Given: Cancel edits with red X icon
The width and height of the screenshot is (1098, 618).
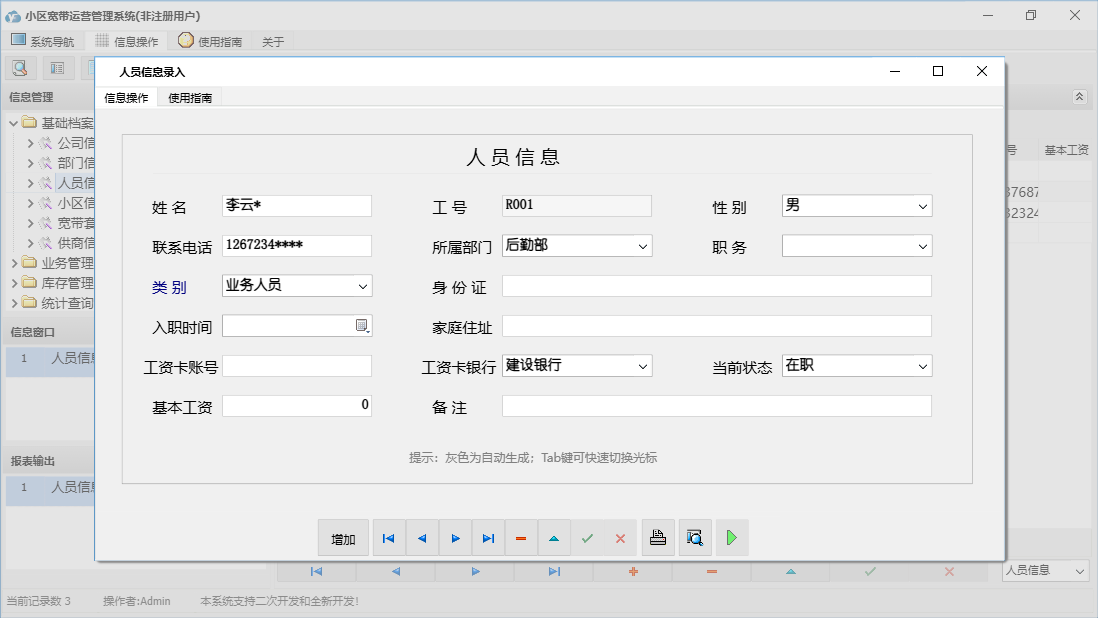Looking at the screenshot, I should pyautogui.click(x=620, y=538).
